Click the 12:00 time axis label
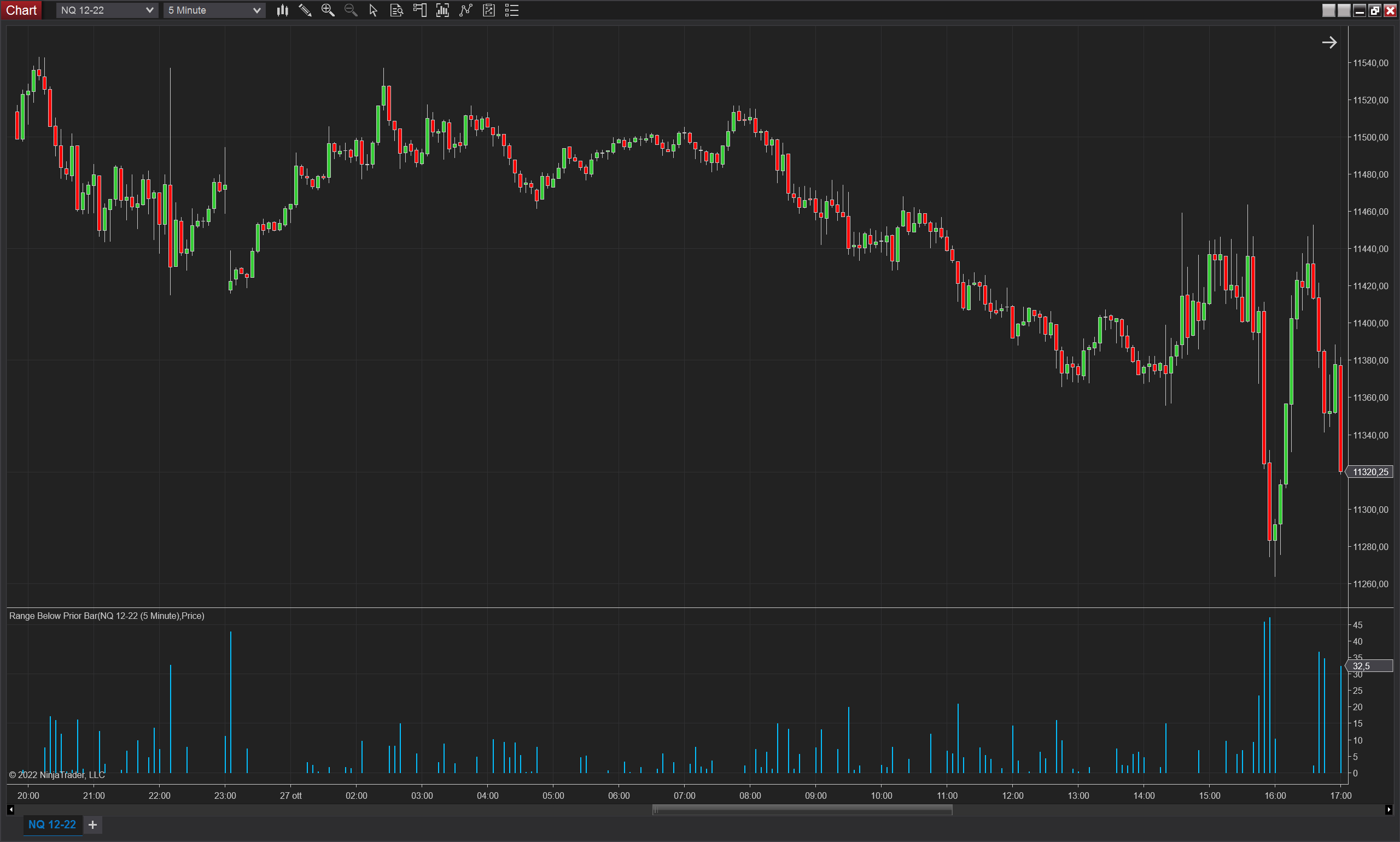The width and height of the screenshot is (1400, 842). click(x=1013, y=796)
